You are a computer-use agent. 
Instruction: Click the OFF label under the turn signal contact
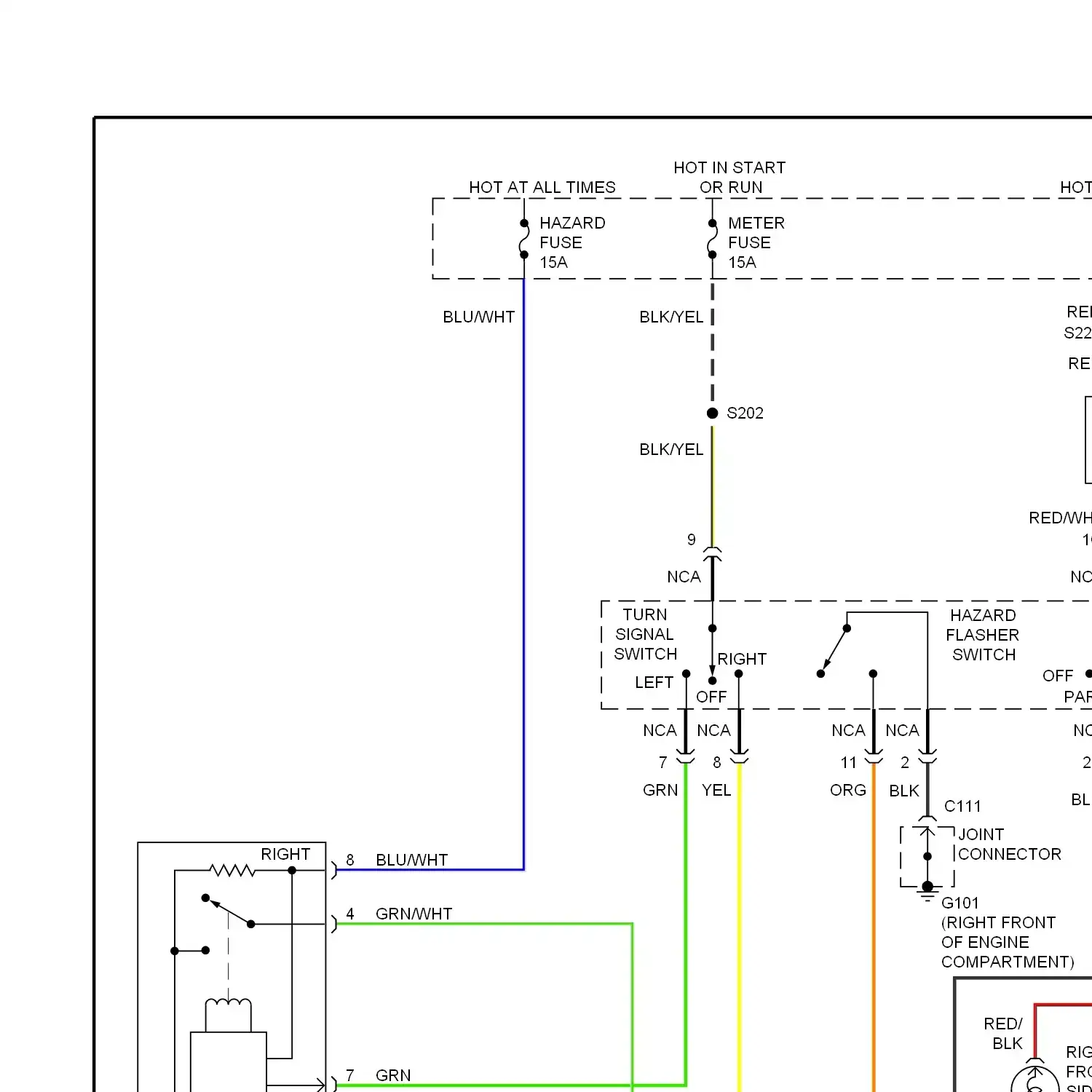point(711,697)
